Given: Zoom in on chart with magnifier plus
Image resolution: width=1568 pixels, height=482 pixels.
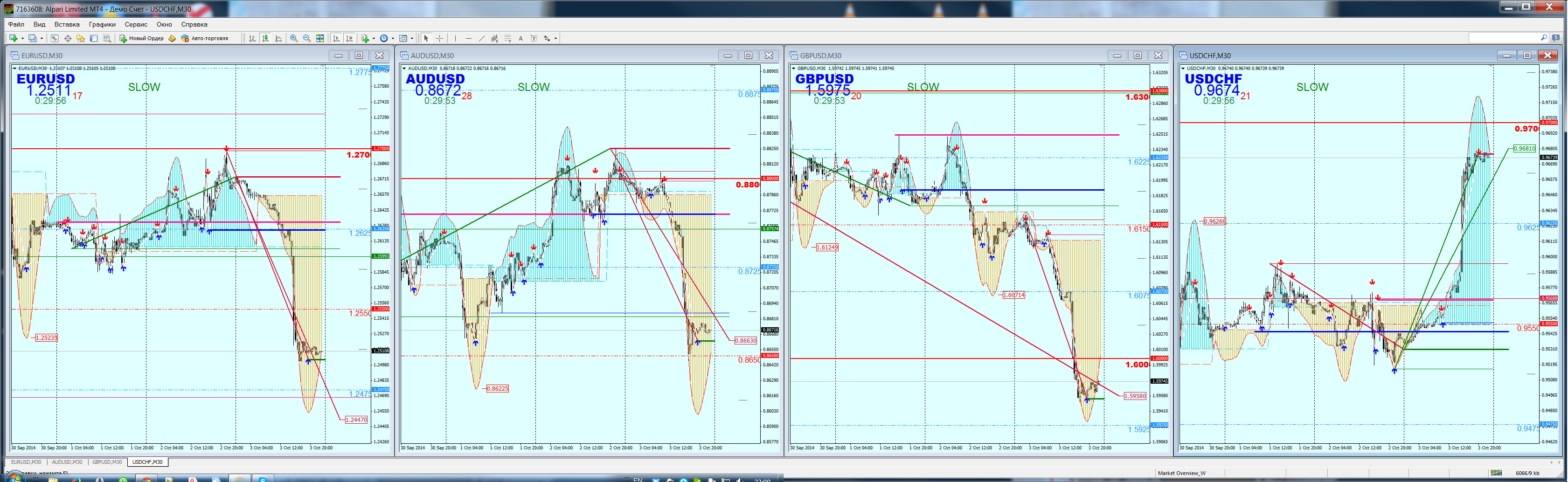Looking at the screenshot, I should click(x=294, y=38).
